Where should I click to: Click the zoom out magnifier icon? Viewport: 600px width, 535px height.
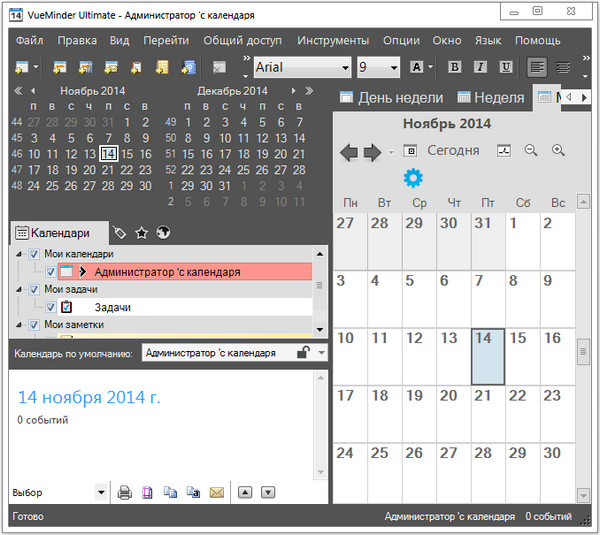click(531, 150)
